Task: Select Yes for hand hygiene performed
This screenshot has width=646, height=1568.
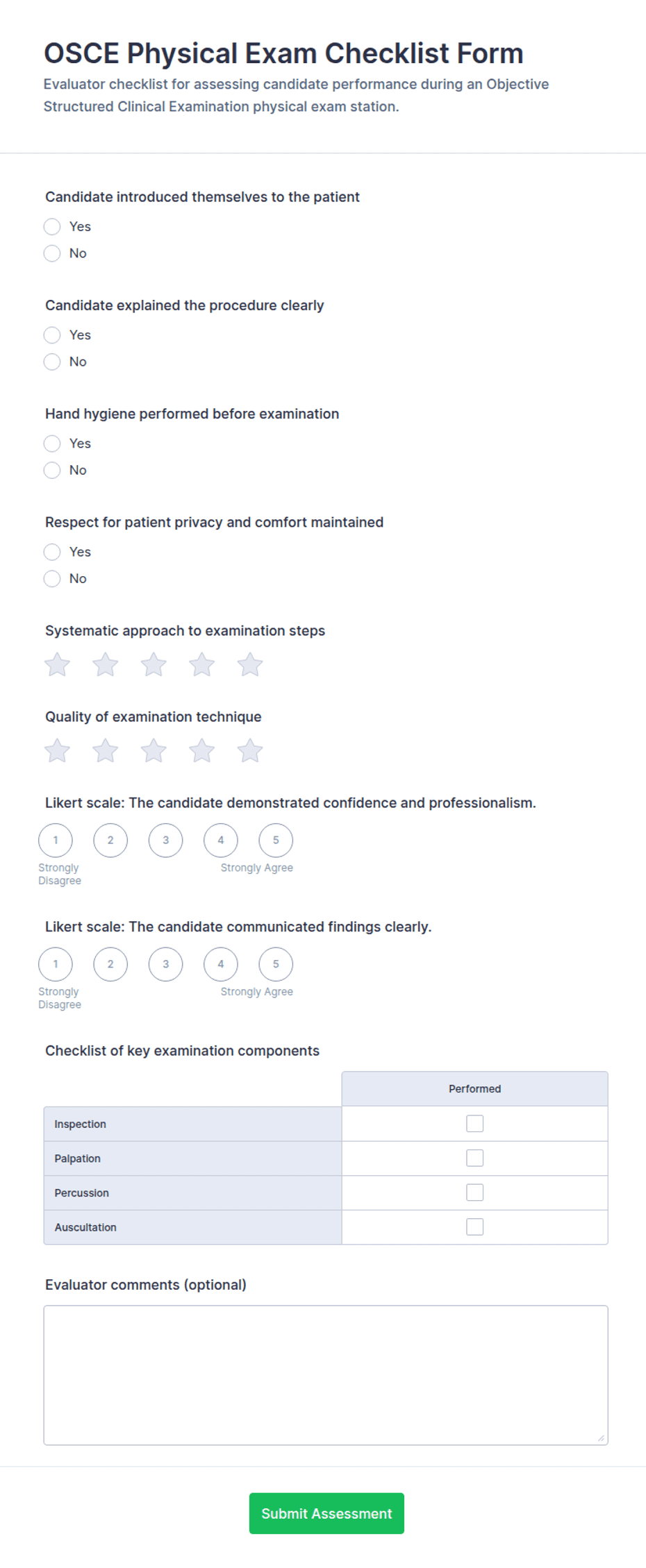Action: (52, 443)
